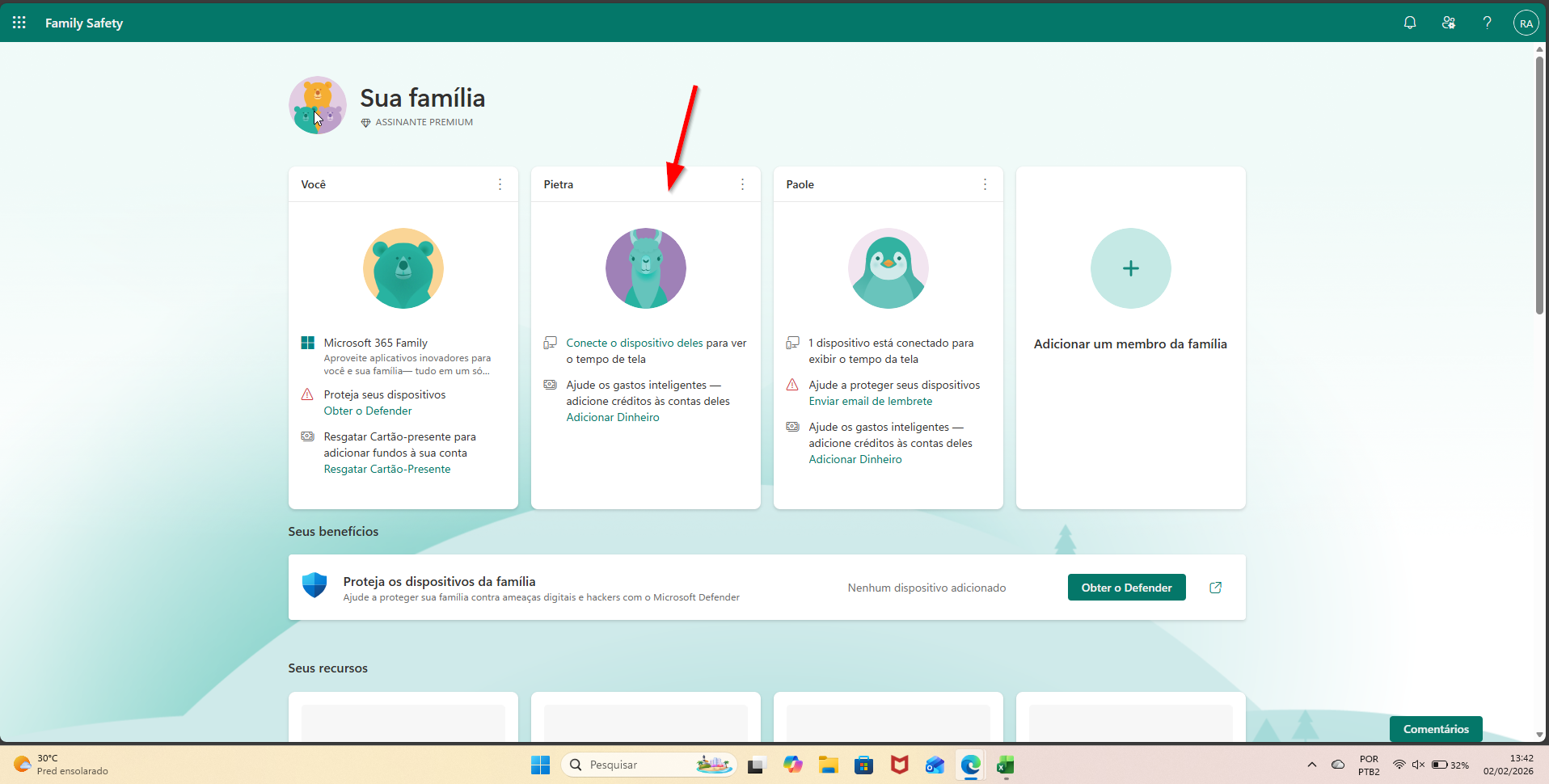
Task: Open Excel from taskbar
Action: (1006, 765)
